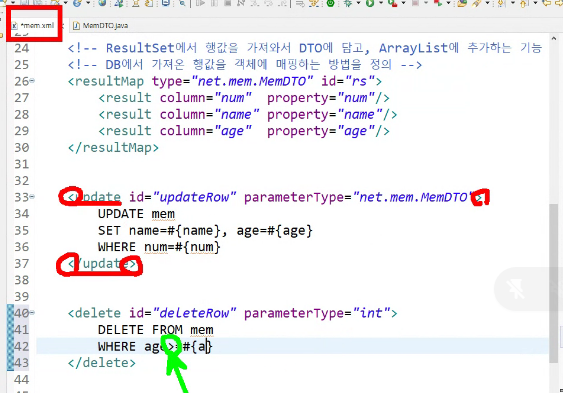
Task: Collapse the update element on line 33
Action: pos(32,196)
